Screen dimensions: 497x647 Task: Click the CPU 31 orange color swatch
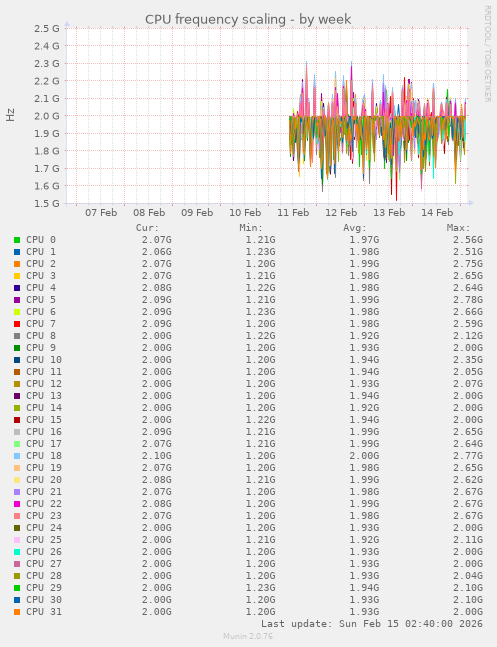pos(17,612)
